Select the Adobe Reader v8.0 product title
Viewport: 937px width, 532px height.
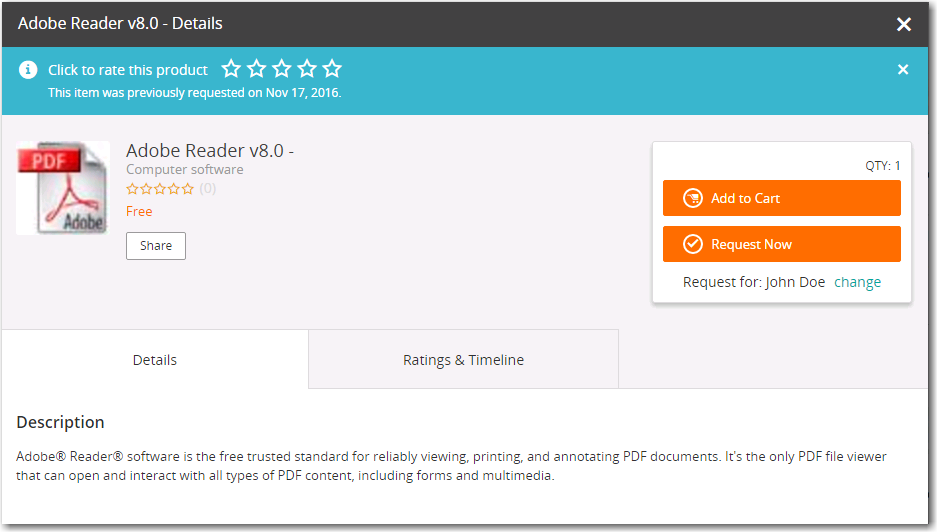point(209,151)
